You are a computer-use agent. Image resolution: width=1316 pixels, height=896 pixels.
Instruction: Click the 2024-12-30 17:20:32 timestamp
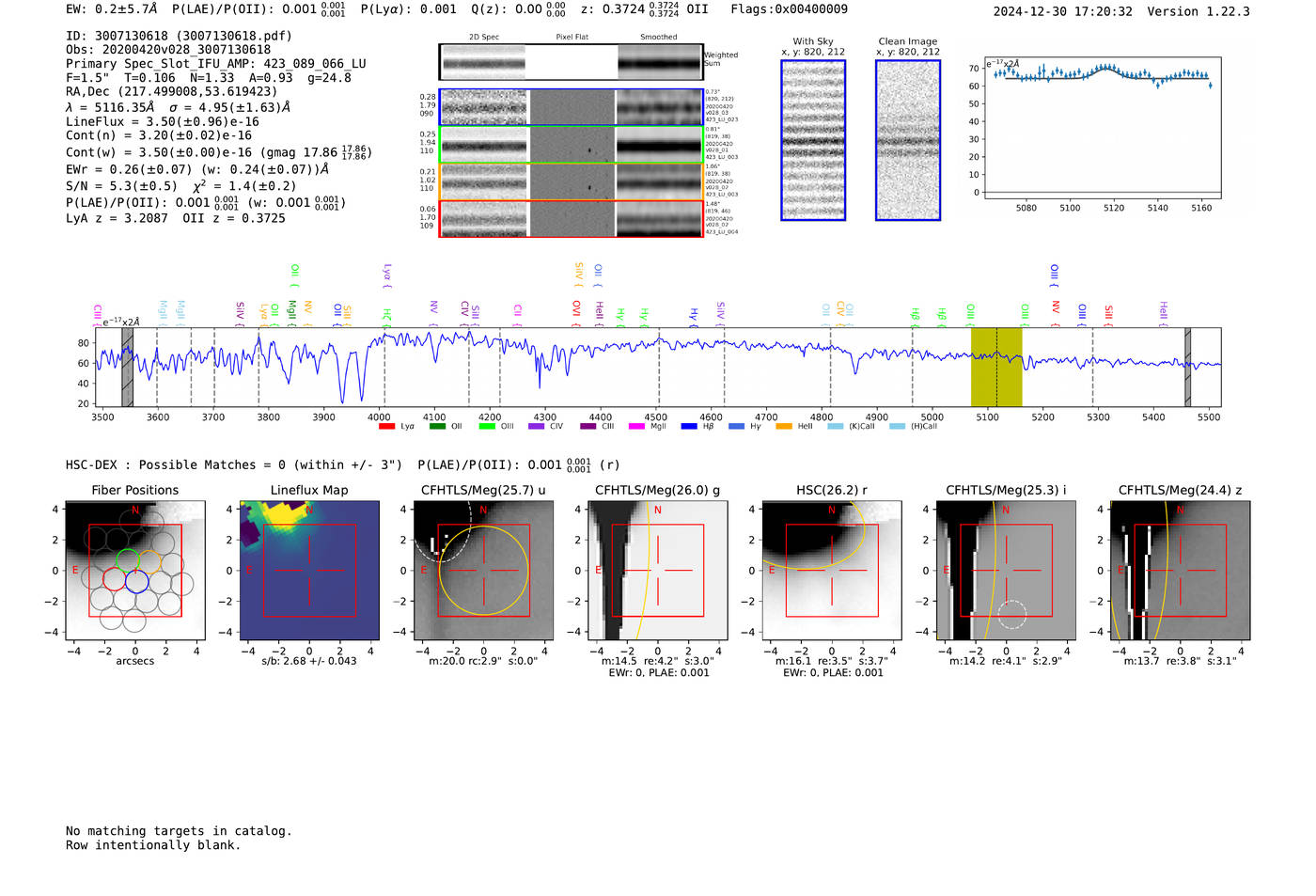(1062, 11)
